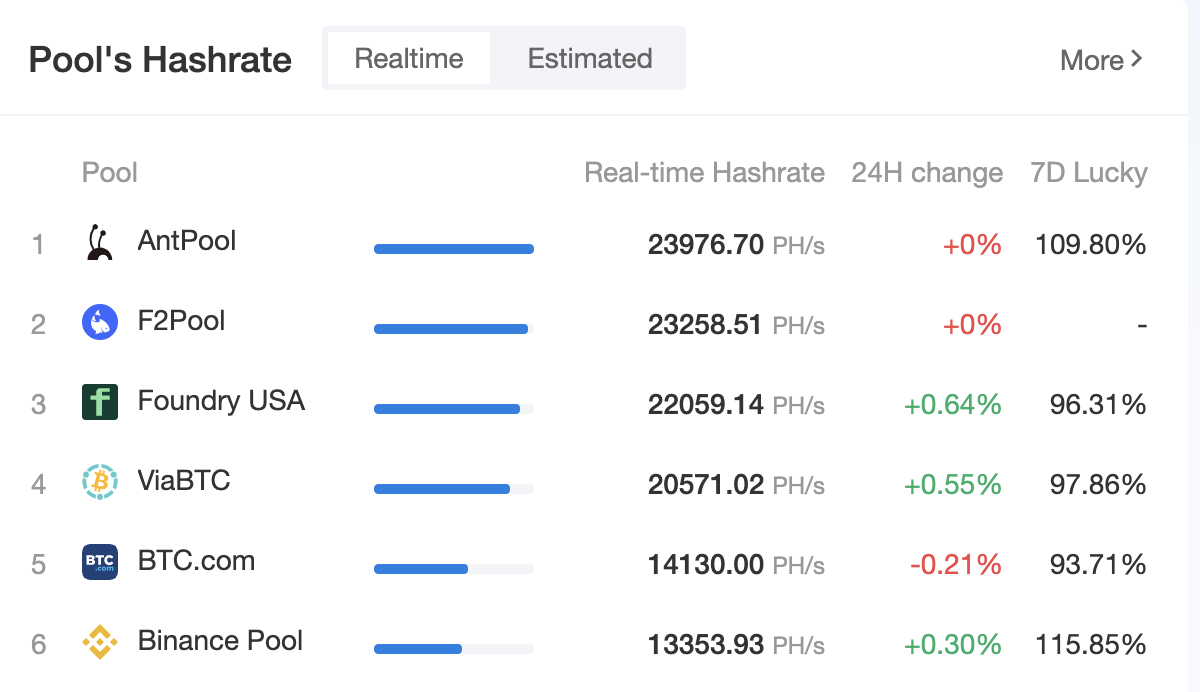The image size is (1200, 692).
Task: Click the Pool's Hashrate heading
Action: [160, 60]
